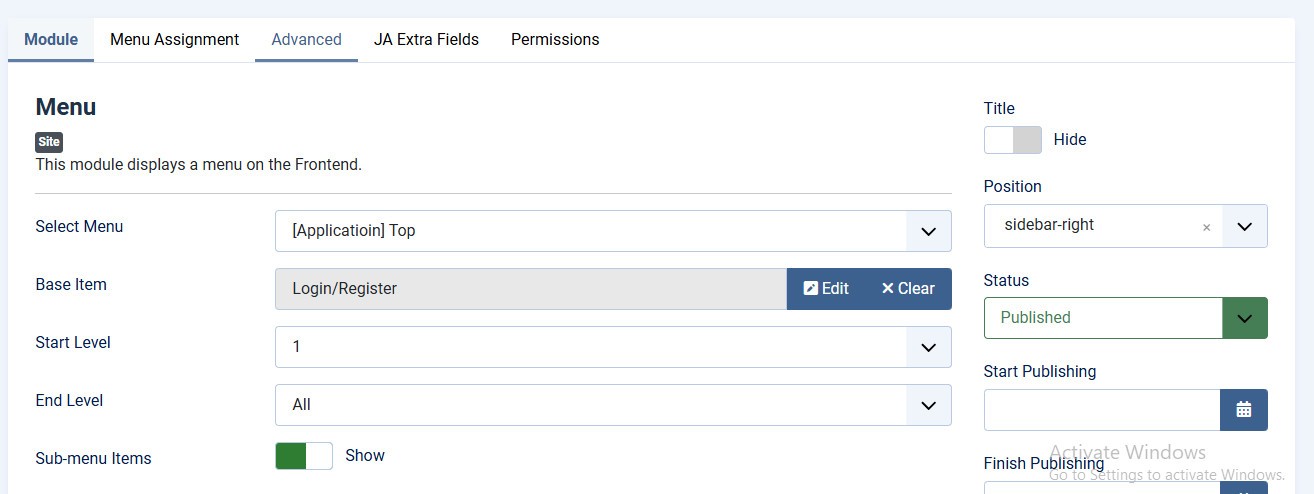Switch to the Menu Assignment tab
Screen dimensions: 1314x494
point(174,40)
